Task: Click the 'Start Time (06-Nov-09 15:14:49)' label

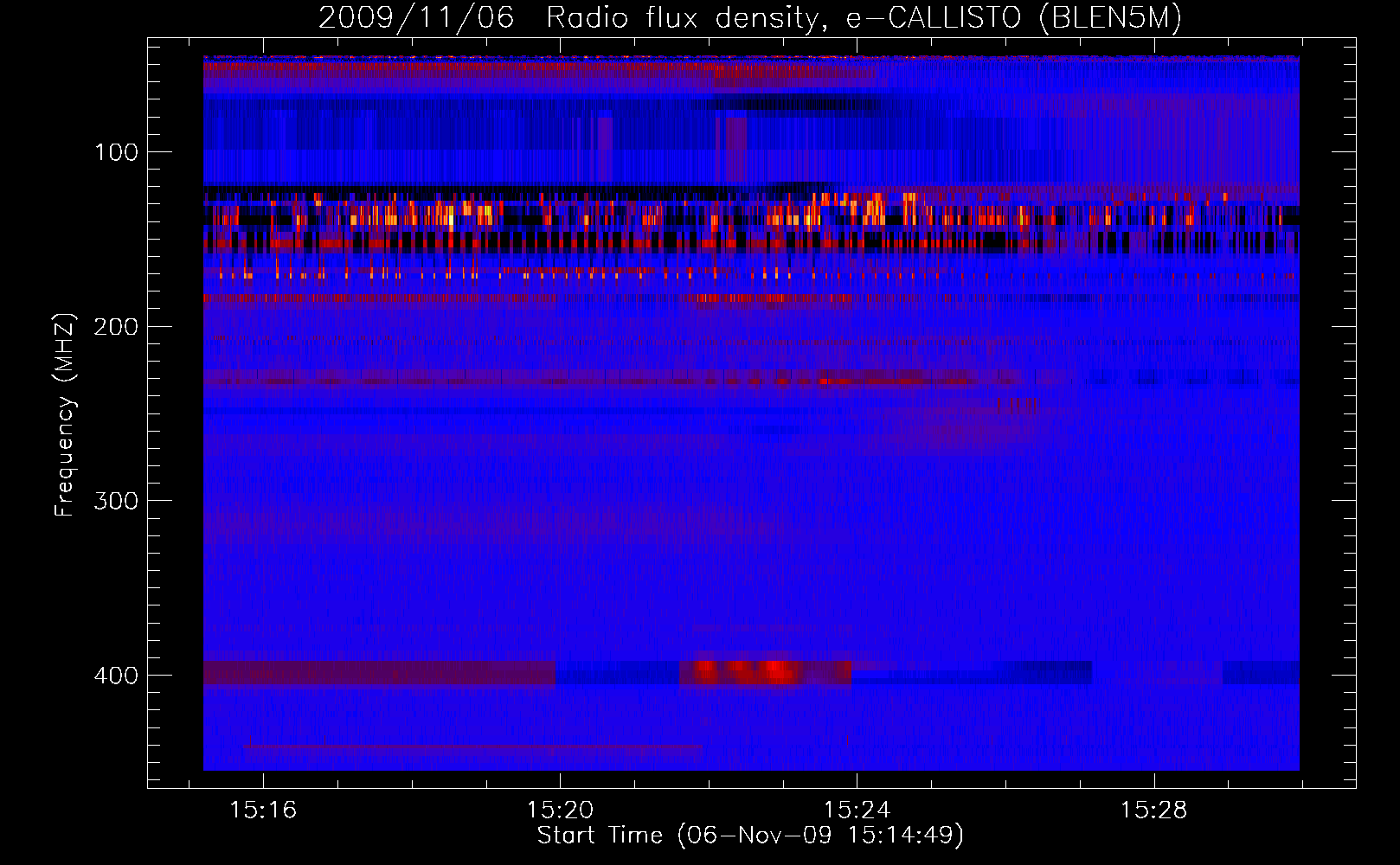Action: [x=750, y=836]
